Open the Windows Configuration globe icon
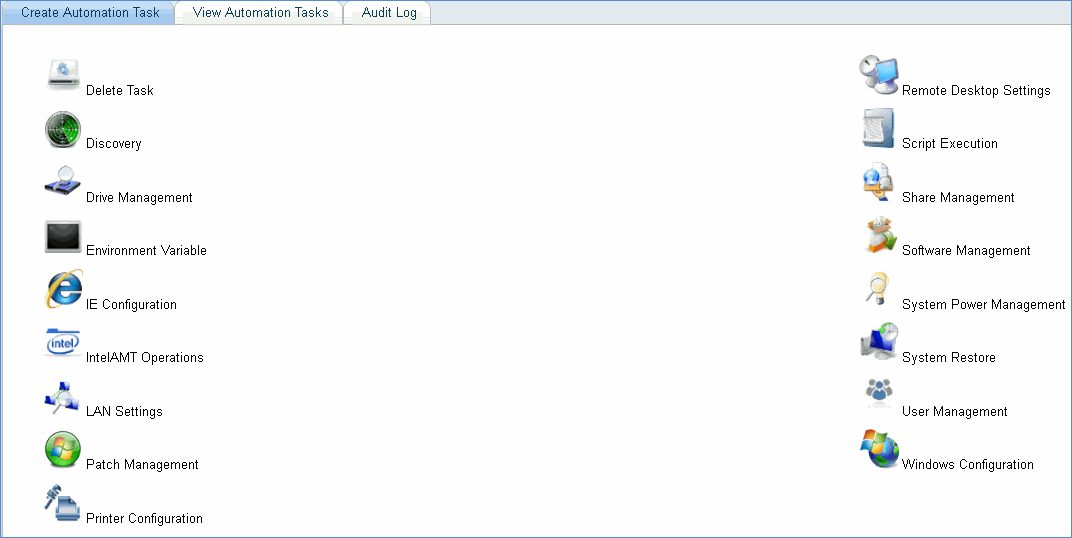The image size is (1072, 538). coord(879,451)
